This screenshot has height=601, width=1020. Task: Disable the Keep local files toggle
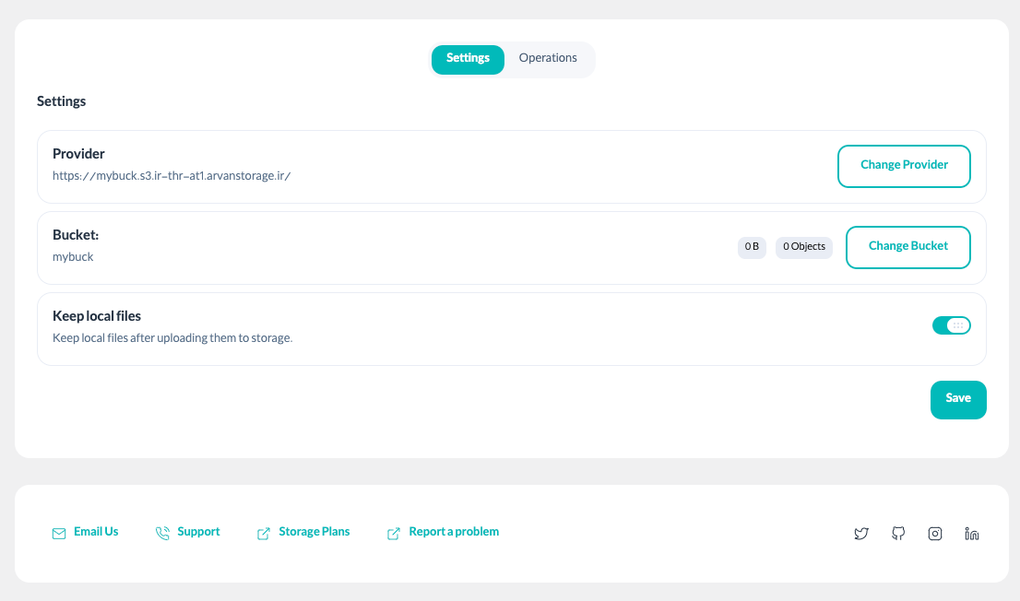click(x=951, y=325)
